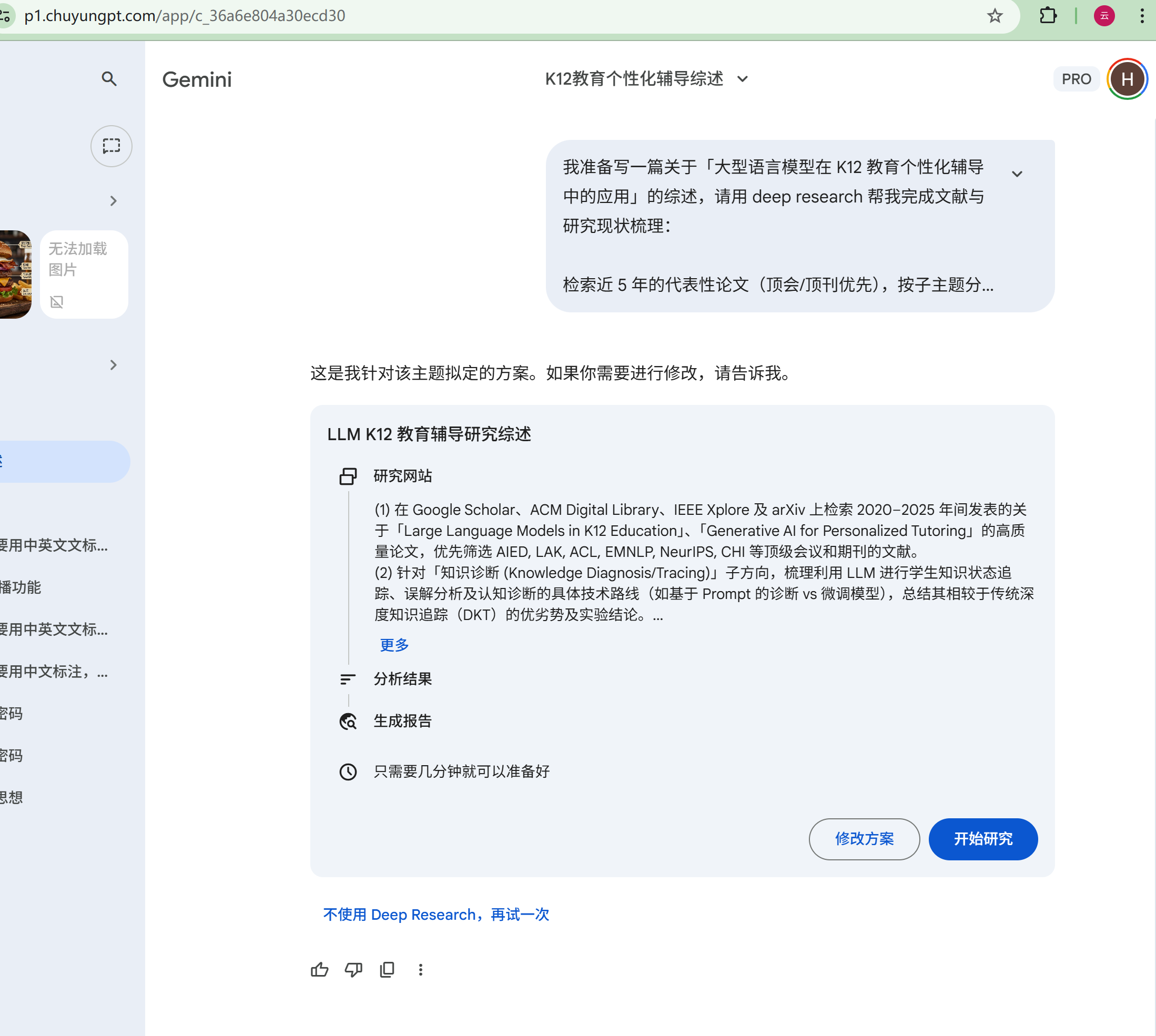1156x1036 pixels.
Task: Expand the first sidebar section arrow
Action: click(x=113, y=201)
